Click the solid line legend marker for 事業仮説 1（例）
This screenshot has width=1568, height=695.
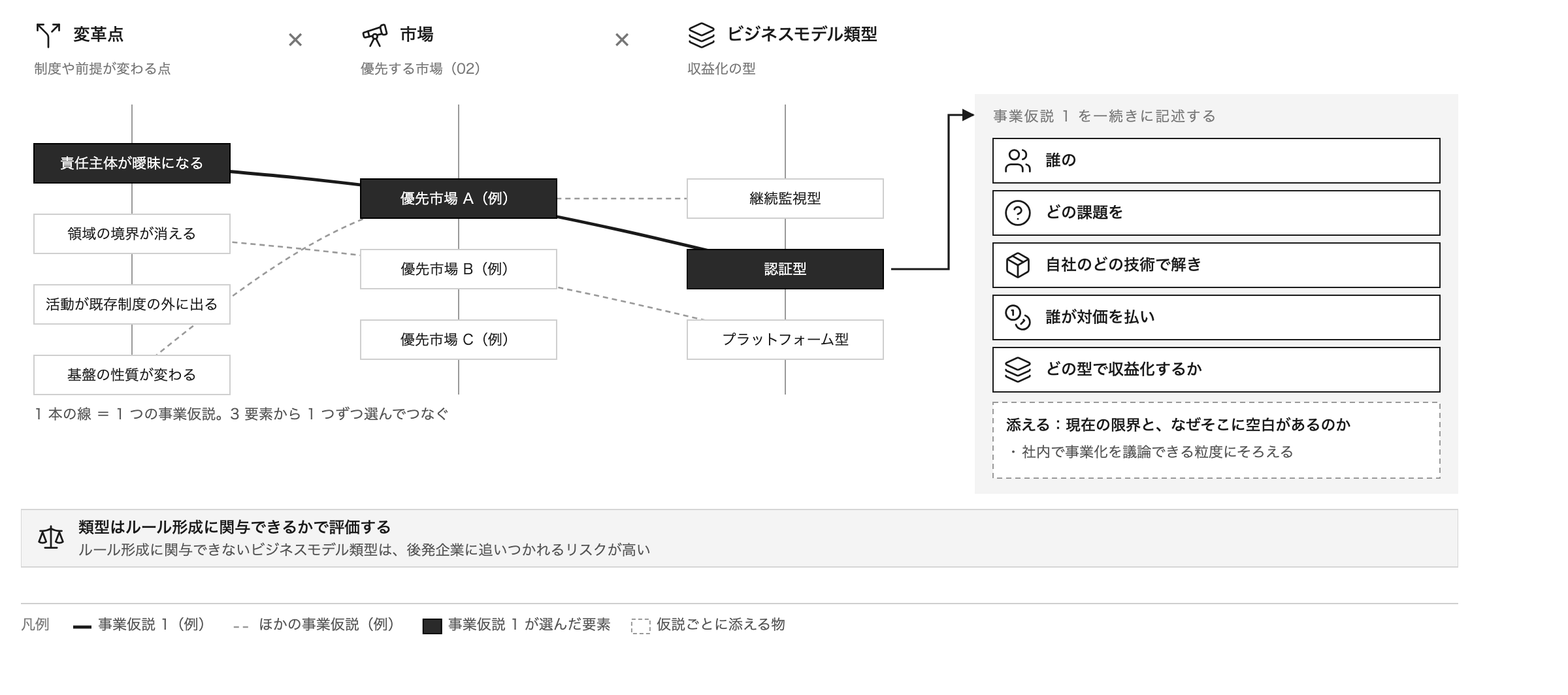(x=82, y=627)
